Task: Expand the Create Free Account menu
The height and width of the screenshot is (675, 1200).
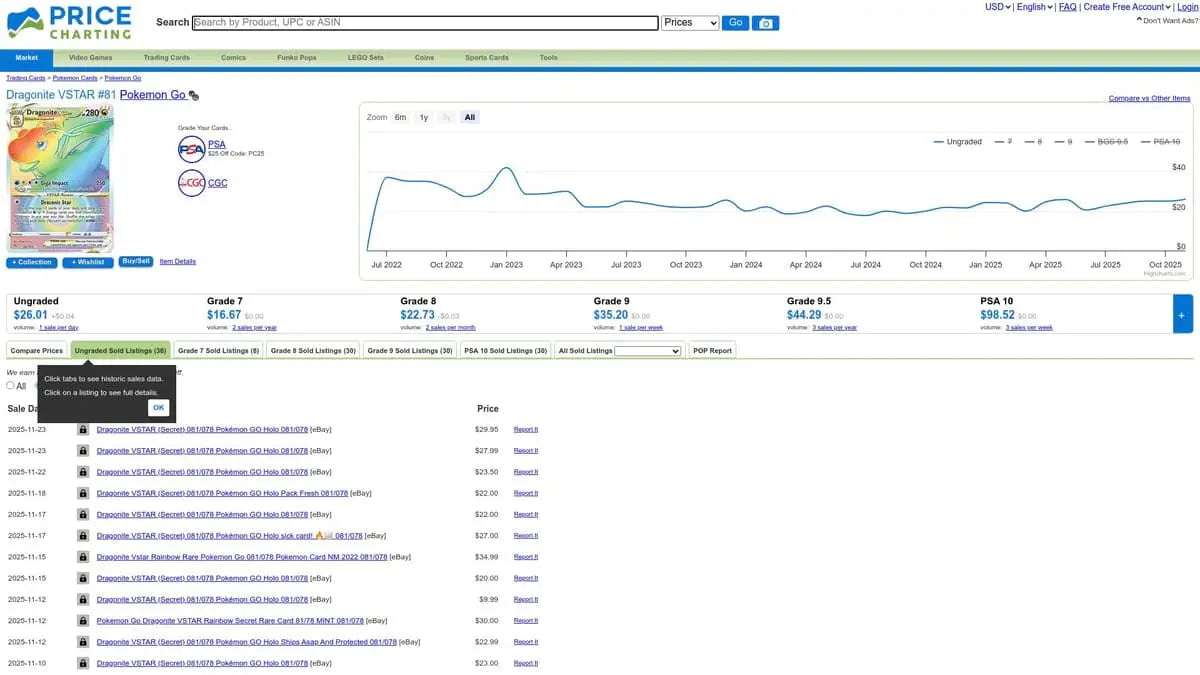Action: click(1127, 7)
